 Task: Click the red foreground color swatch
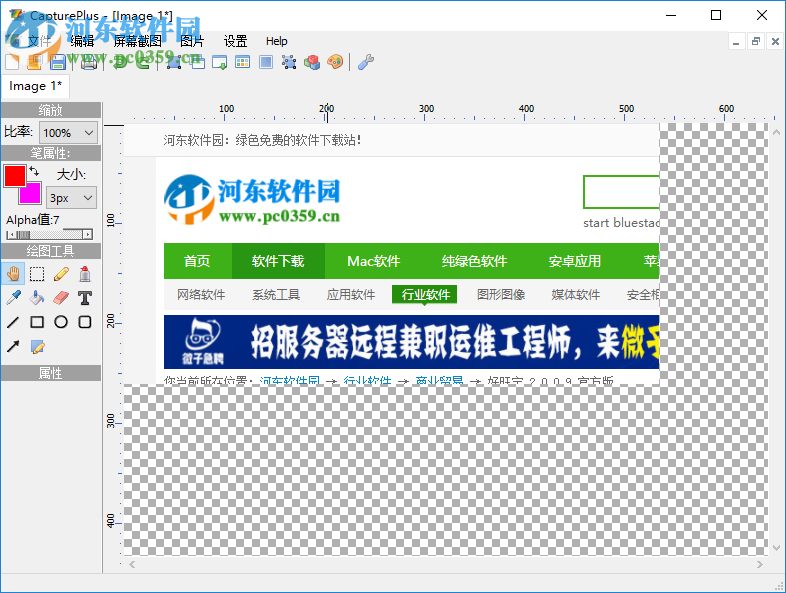pyautogui.click(x=15, y=176)
